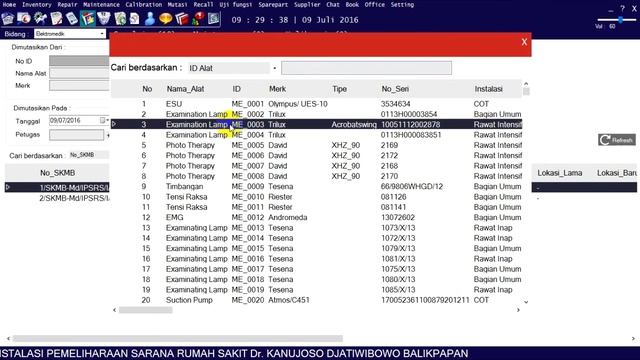This screenshot has height=360, width=640.
Task: Click the dialog search text field
Action: [x=366, y=68]
